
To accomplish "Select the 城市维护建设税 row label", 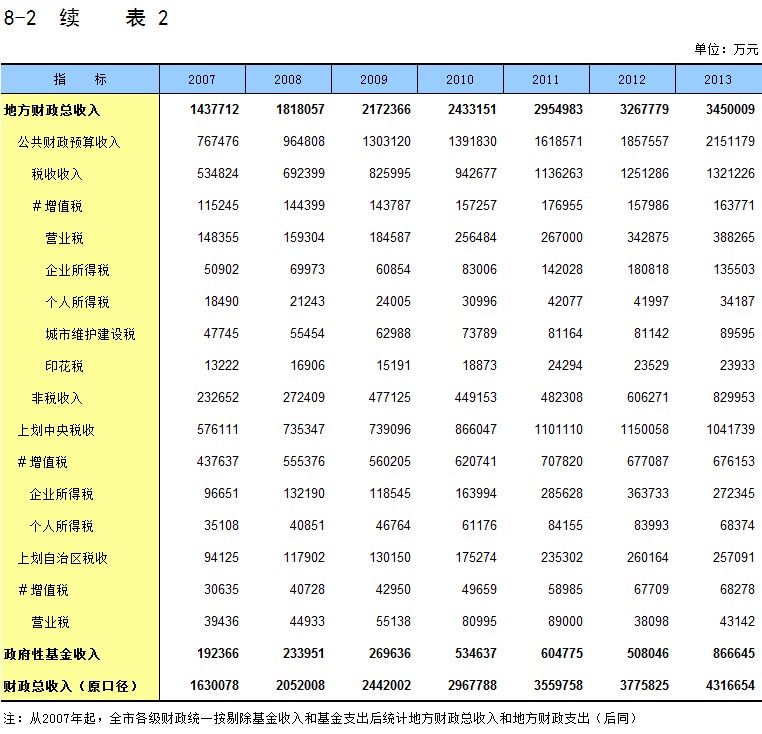I will tap(90, 334).
